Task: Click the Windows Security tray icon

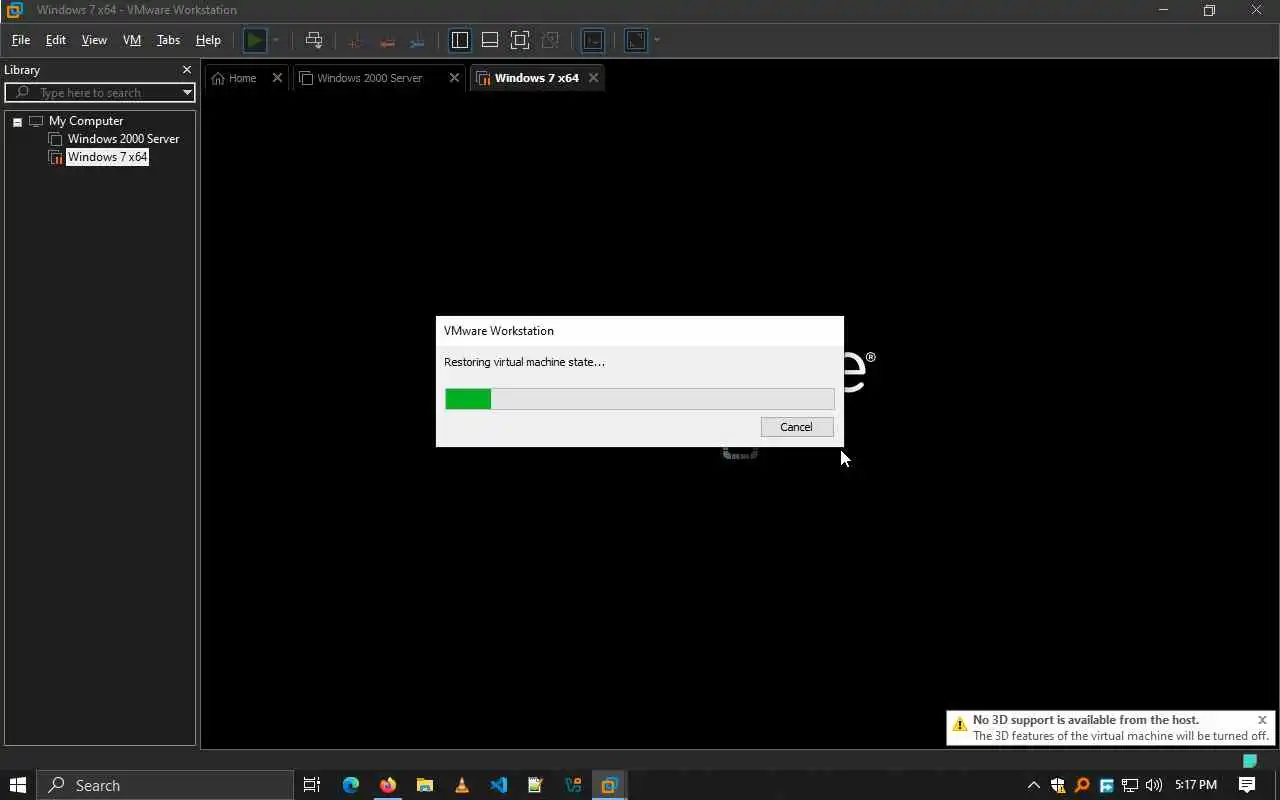Action: [x=1058, y=785]
